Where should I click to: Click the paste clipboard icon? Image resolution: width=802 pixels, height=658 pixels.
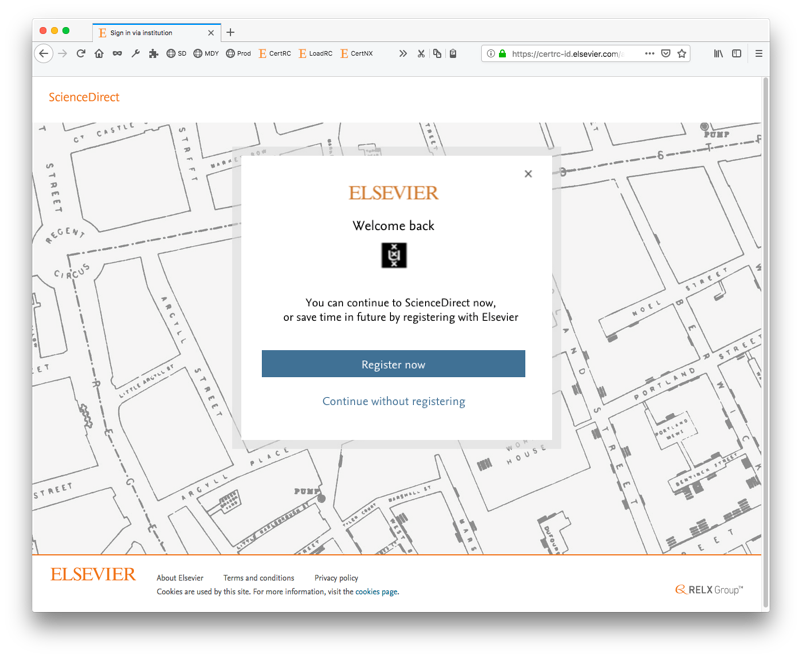pyautogui.click(x=453, y=53)
